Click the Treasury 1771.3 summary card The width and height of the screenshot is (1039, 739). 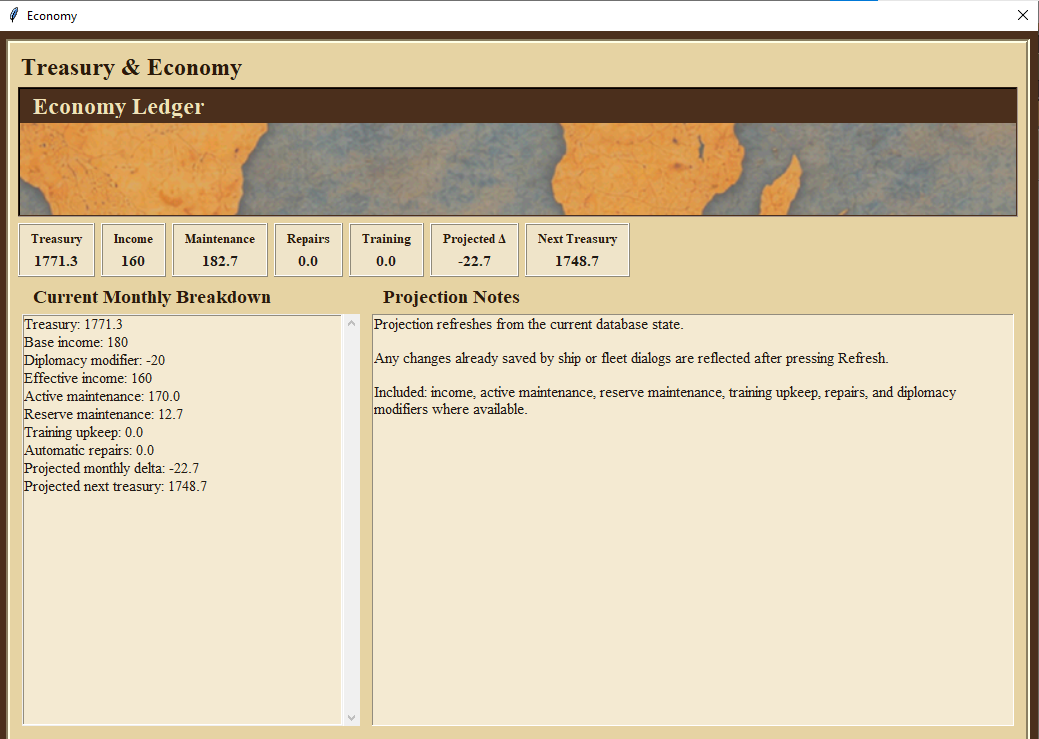56,250
